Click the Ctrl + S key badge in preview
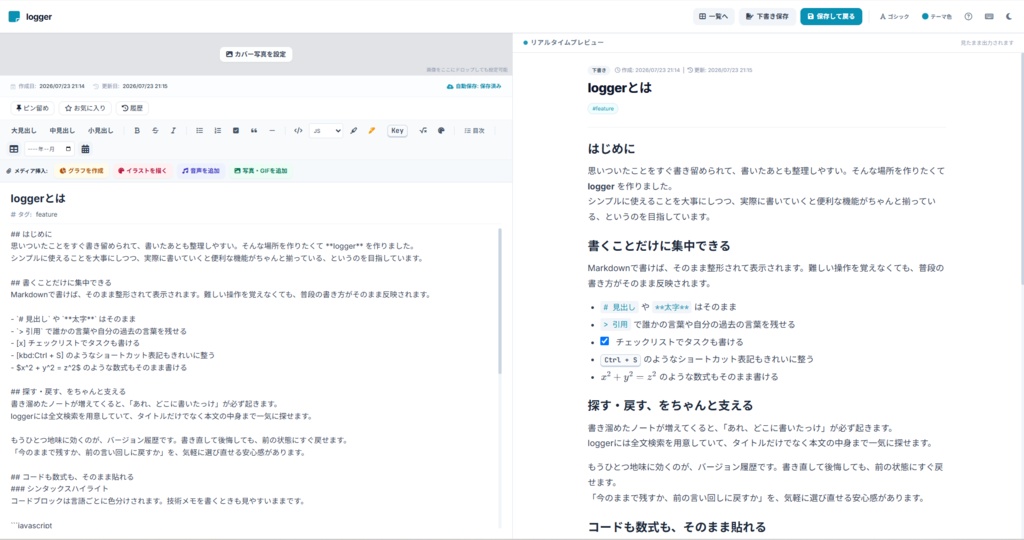Screen dimensions: 1024x540 point(620,359)
